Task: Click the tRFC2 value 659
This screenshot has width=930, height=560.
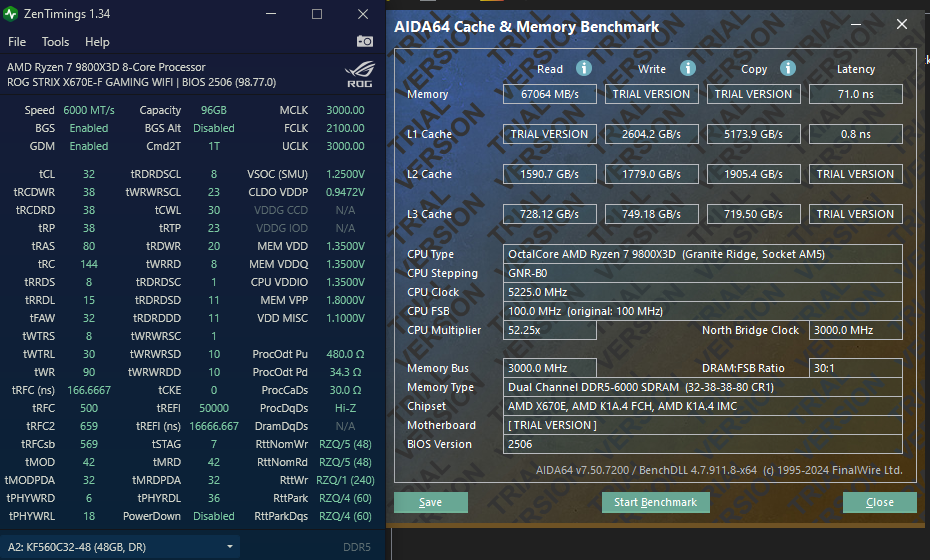Action: (89, 426)
